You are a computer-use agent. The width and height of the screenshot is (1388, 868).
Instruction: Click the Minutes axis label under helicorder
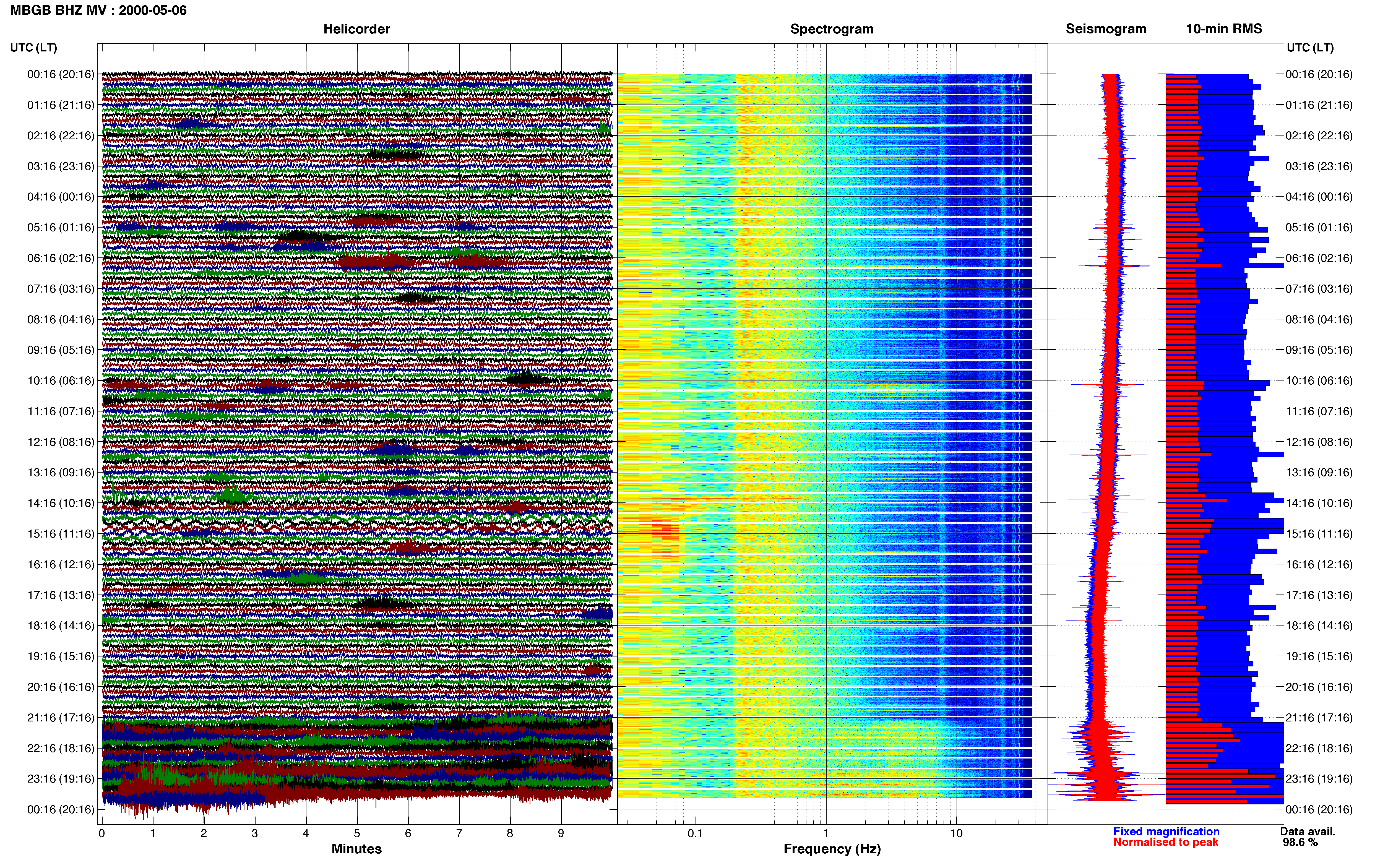[x=356, y=849]
